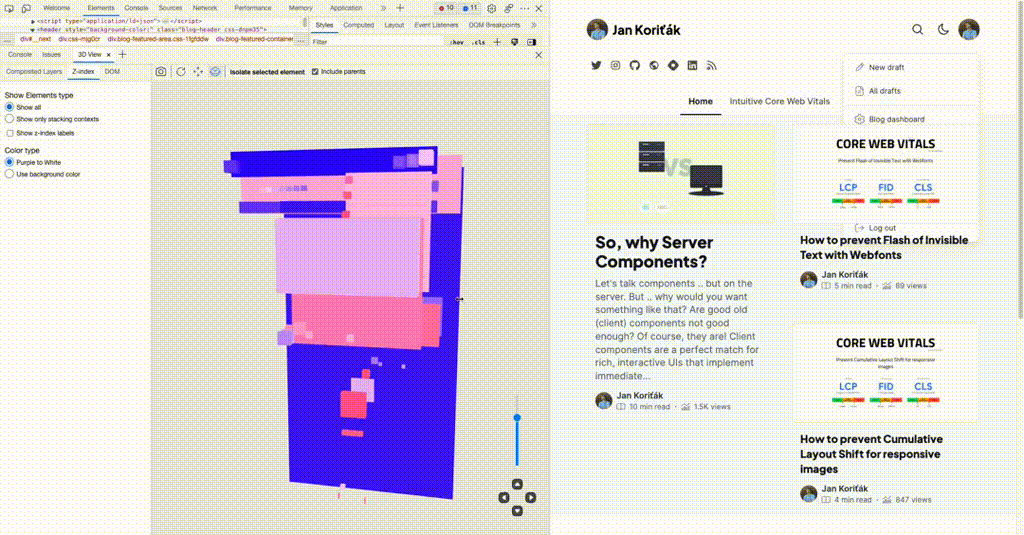Pan 3D view up with arrow control

pos(517,484)
